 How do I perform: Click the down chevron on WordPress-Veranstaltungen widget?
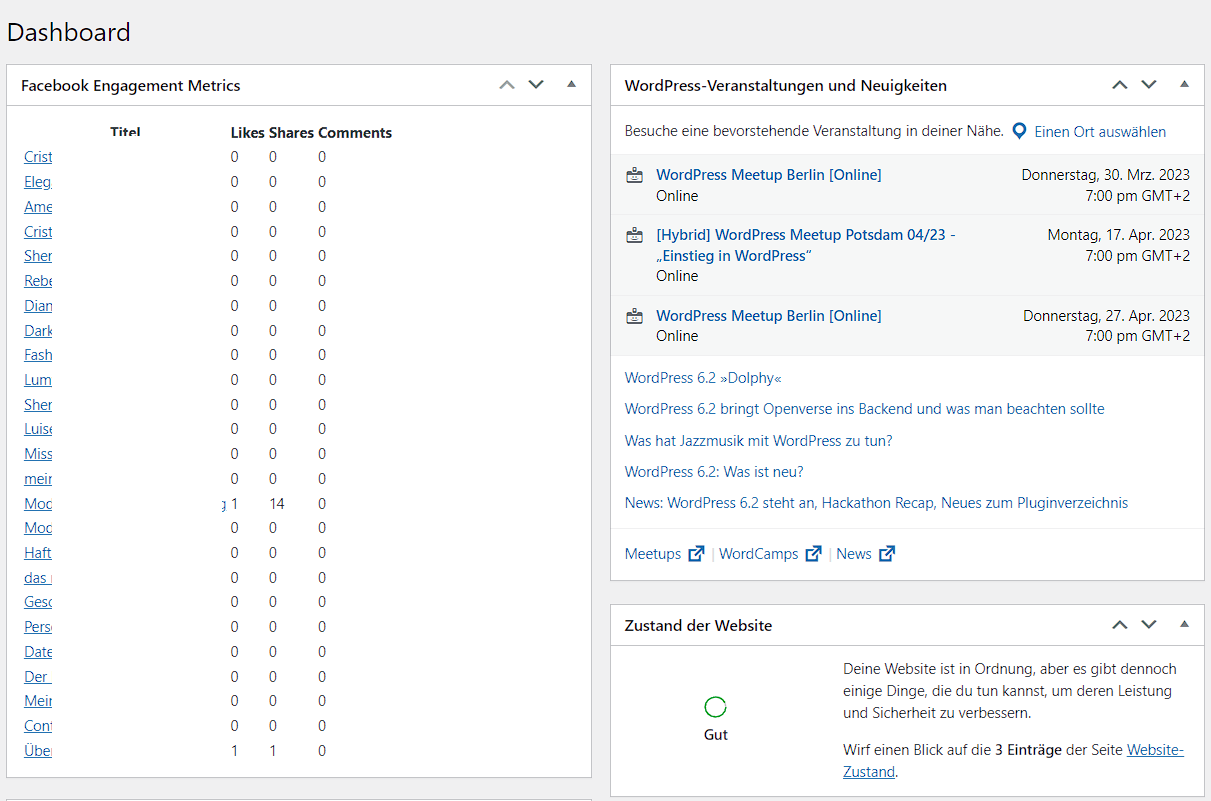tap(1148, 85)
